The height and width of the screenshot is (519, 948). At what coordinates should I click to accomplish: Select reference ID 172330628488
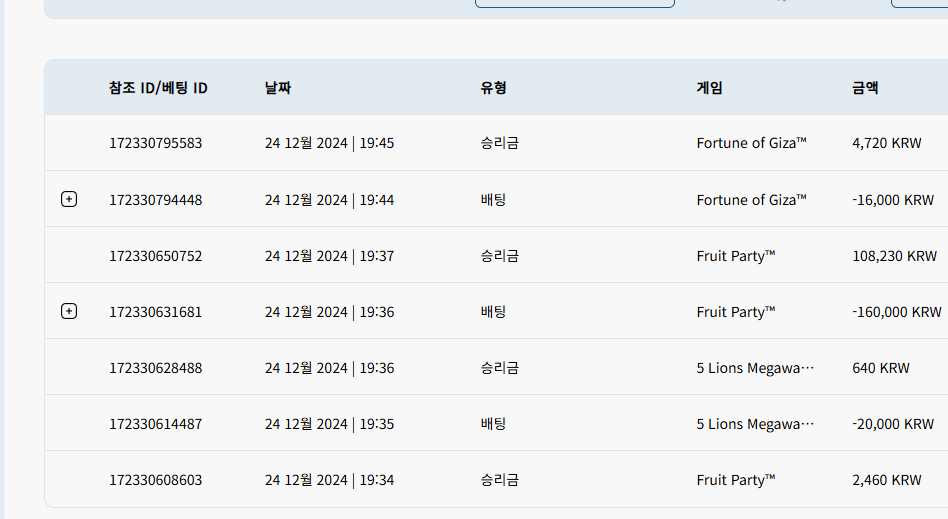[155, 368]
